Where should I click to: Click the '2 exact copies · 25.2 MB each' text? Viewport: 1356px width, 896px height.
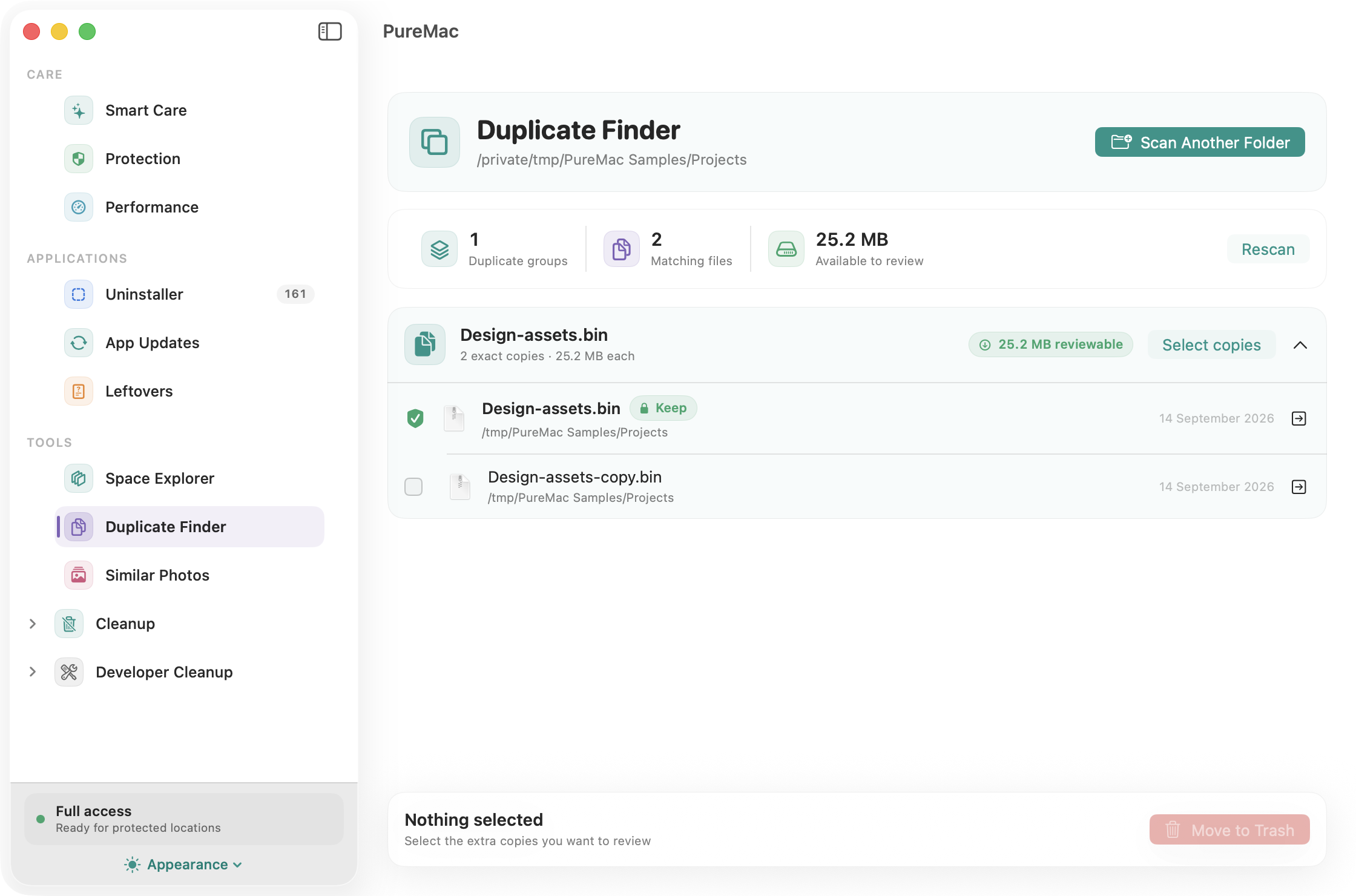[547, 356]
